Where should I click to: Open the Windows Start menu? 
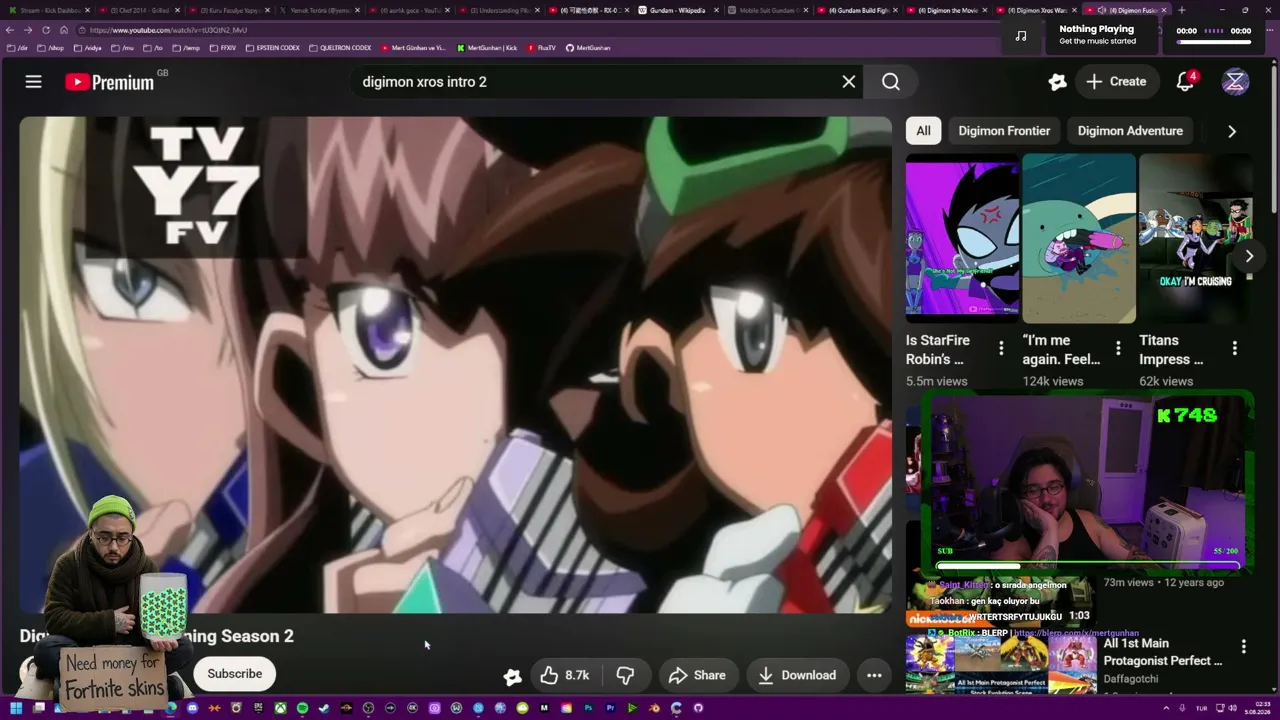click(16, 708)
